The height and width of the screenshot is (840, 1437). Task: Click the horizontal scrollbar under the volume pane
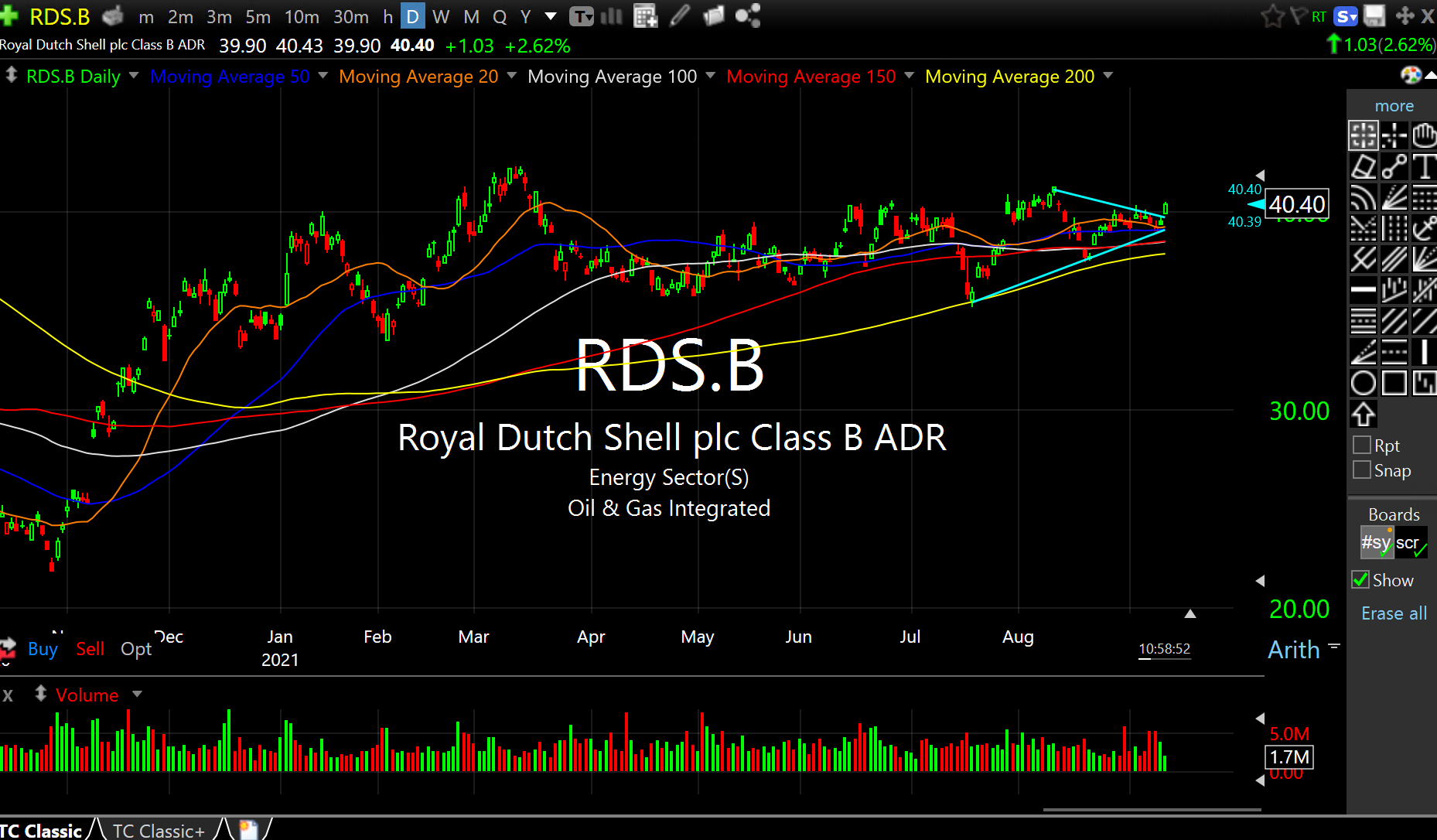tap(1152, 810)
